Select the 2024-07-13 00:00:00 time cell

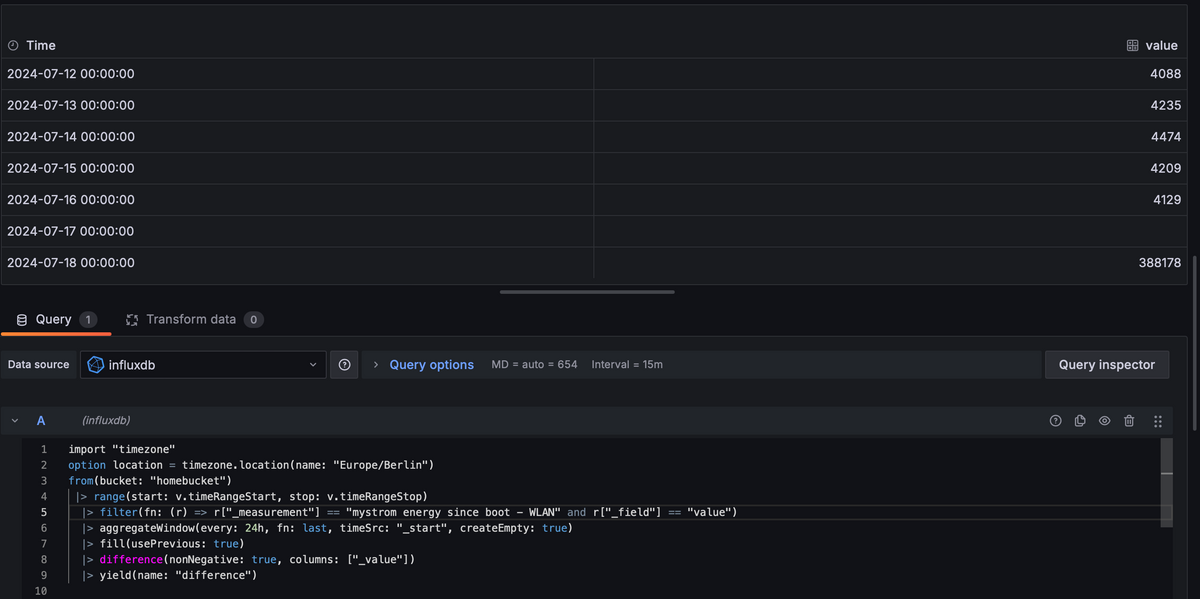[x=297, y=105]
